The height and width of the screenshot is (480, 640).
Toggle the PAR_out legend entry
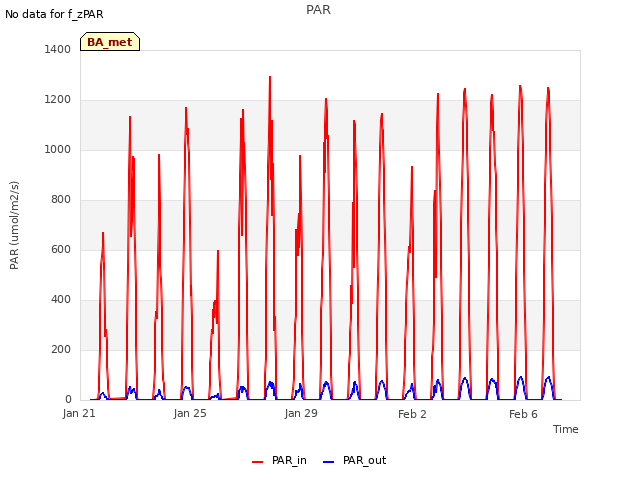point(355,461)
